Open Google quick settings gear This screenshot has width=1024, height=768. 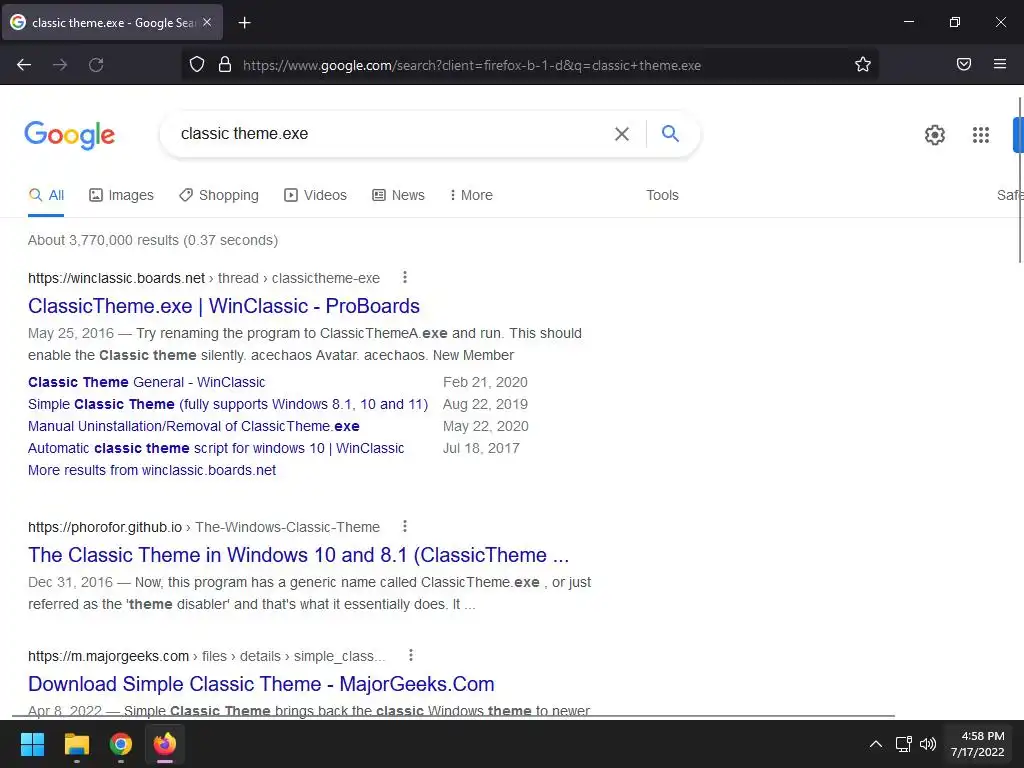(935, 135)
